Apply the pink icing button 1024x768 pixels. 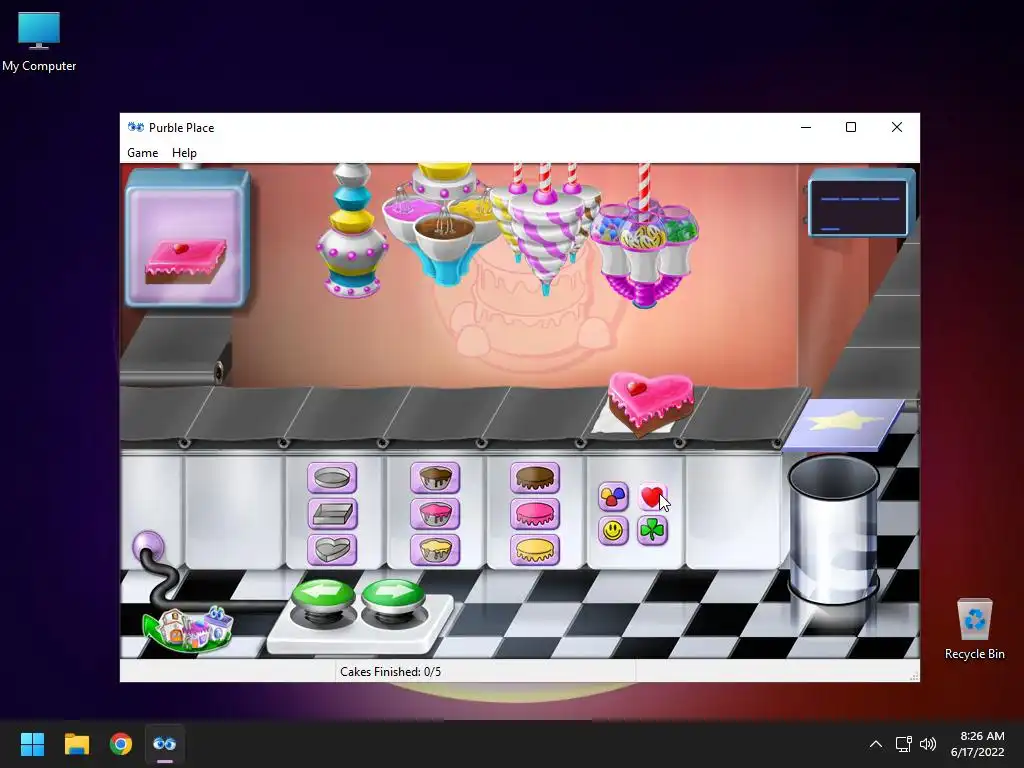click(535, 514)
